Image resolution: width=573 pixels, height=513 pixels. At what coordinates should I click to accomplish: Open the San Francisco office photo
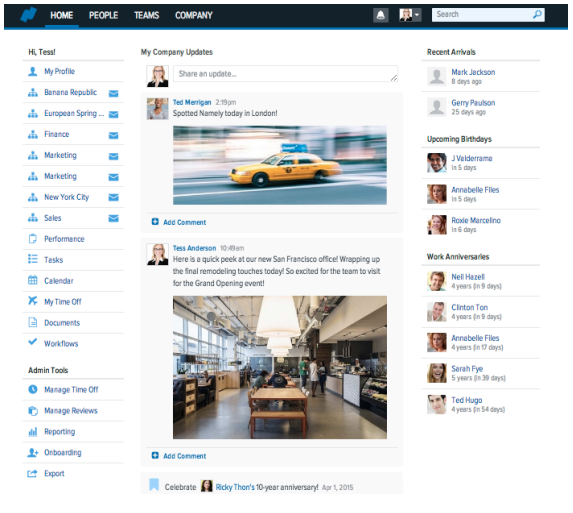(x=280, y=367)
